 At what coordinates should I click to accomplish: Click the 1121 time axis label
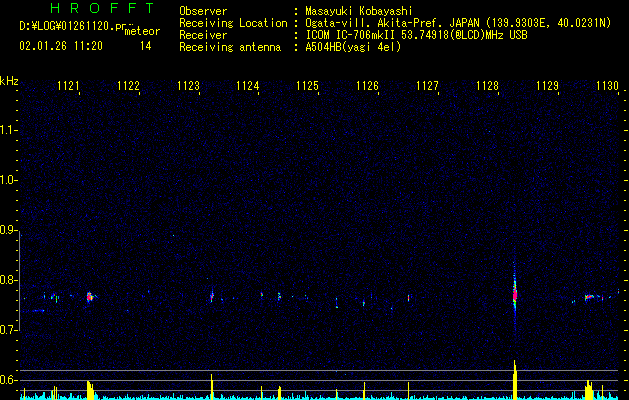tap(69, 86)
